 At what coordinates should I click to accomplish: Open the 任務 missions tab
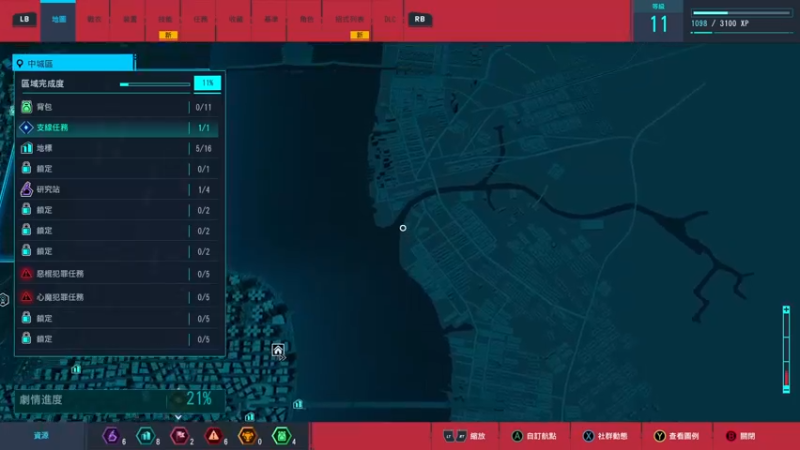[200, 19]
